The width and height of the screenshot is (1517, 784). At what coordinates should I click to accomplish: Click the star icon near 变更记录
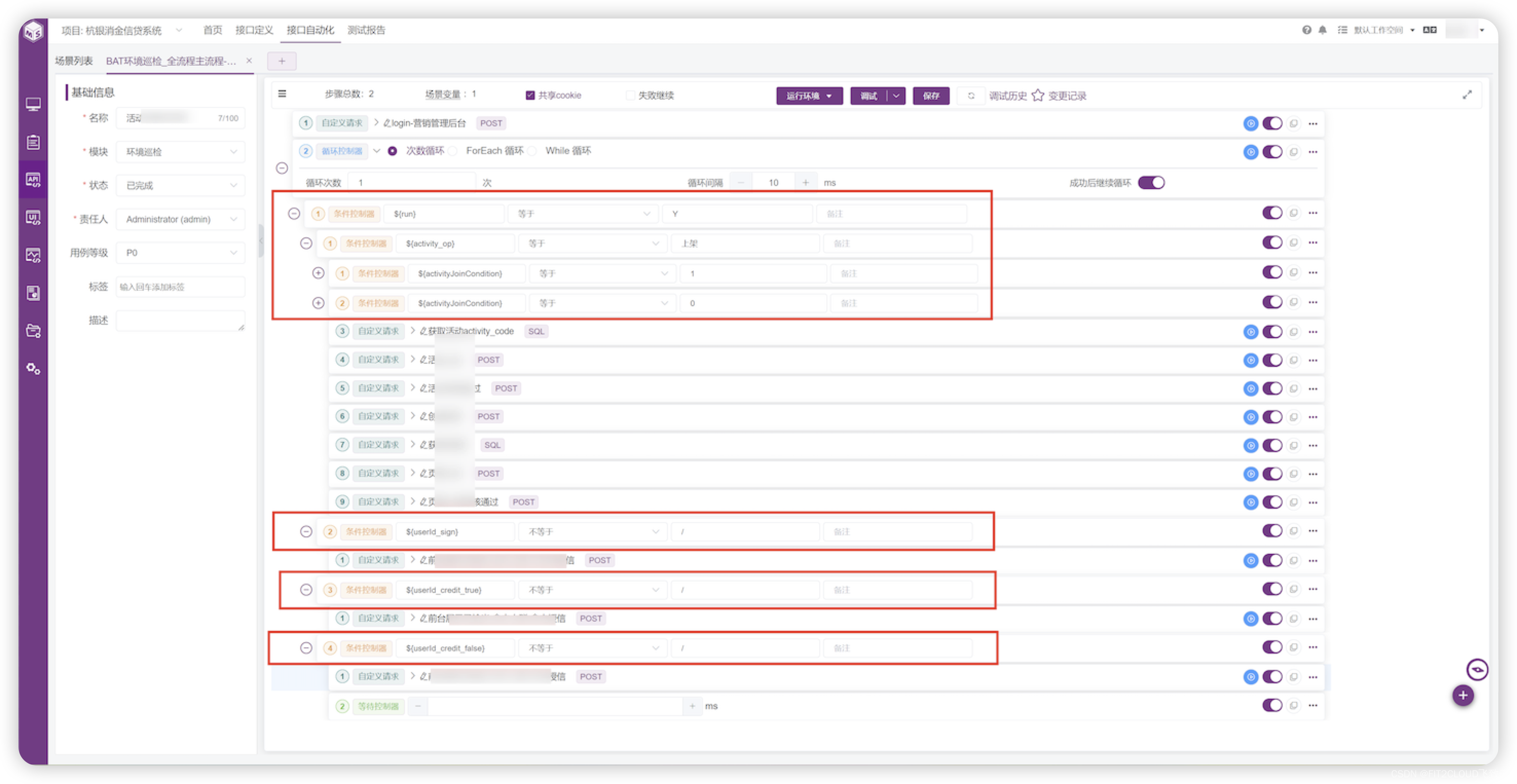(1038, 96)
